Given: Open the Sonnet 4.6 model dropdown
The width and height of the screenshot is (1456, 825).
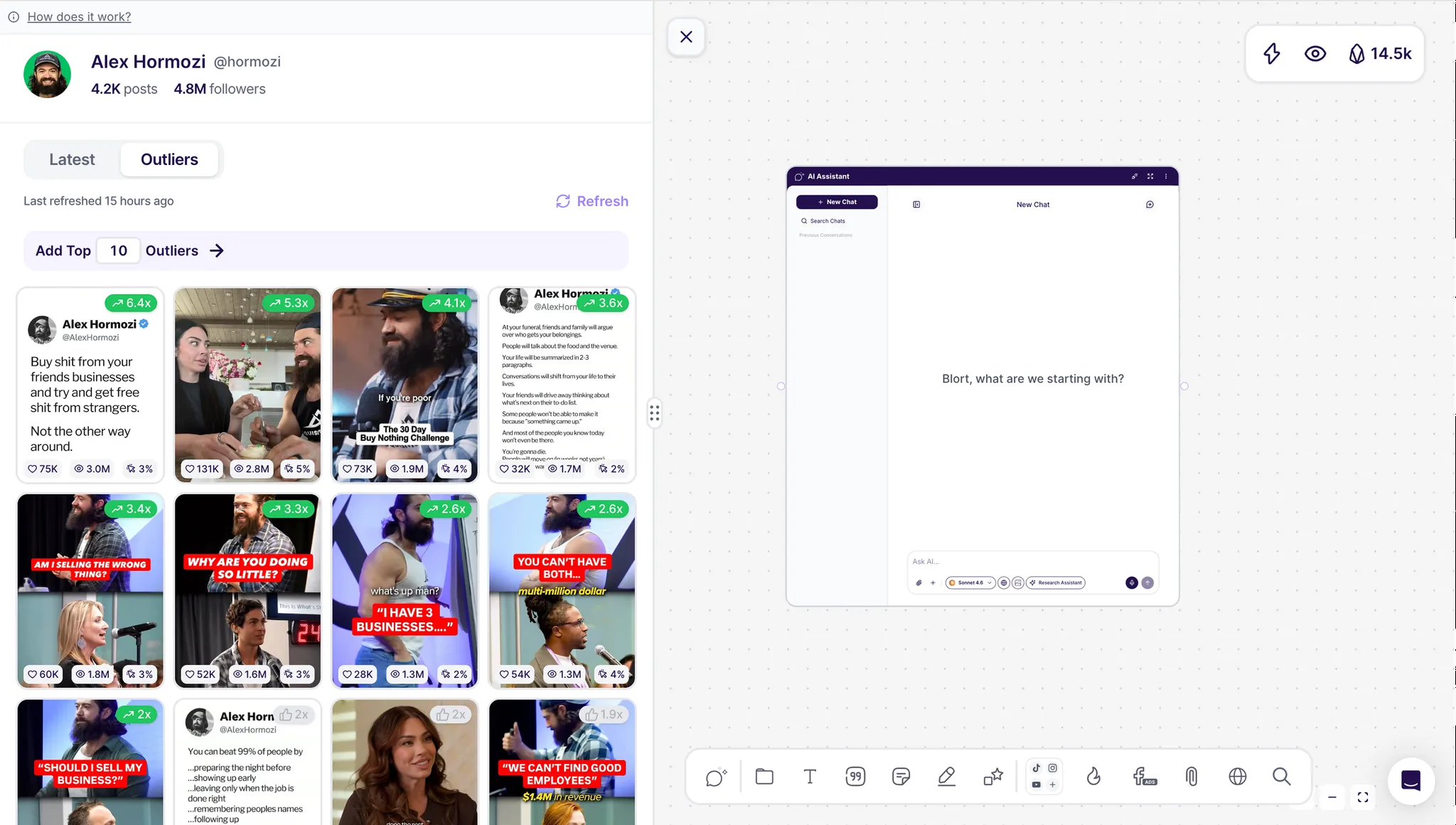Looking at the screenshot, I should (x=970, y=582).
